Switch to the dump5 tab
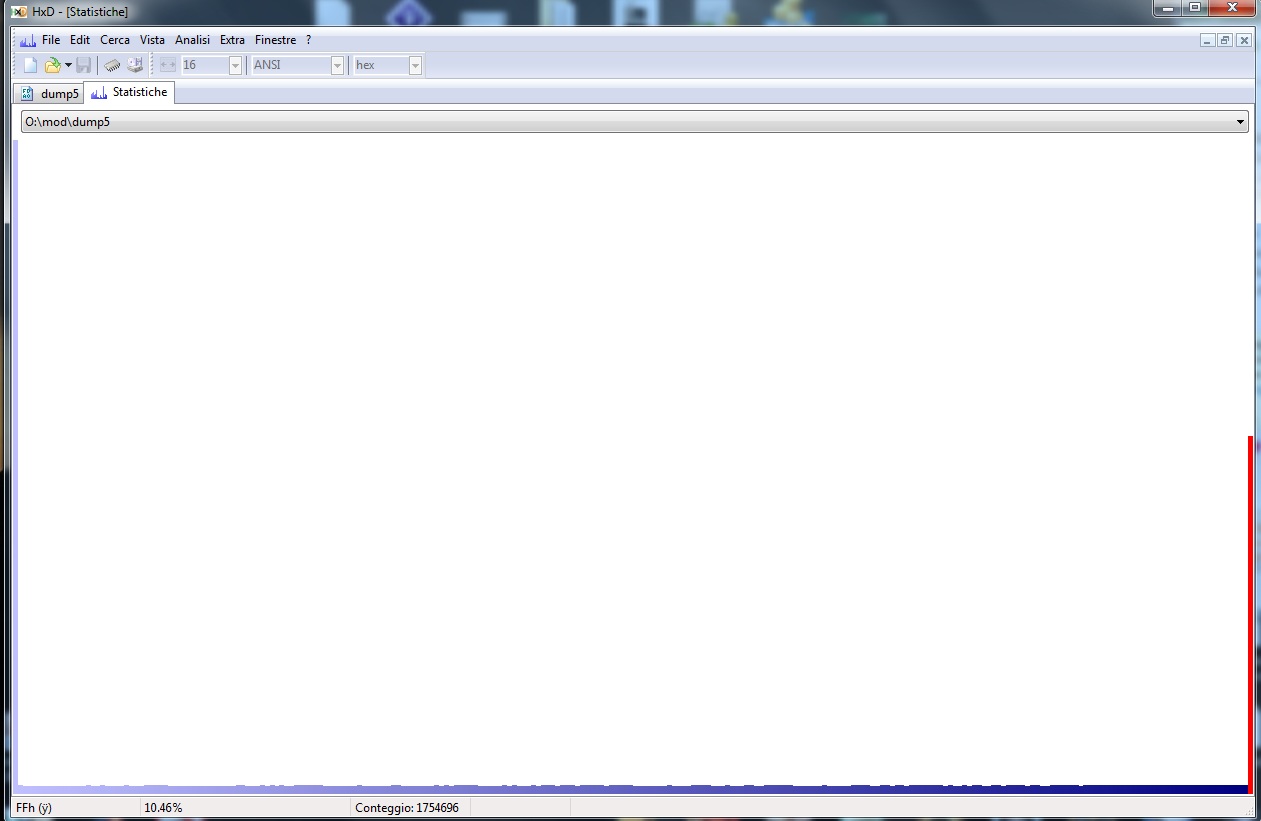This screenshot has width=1261, height=821. tap(50, 94)
